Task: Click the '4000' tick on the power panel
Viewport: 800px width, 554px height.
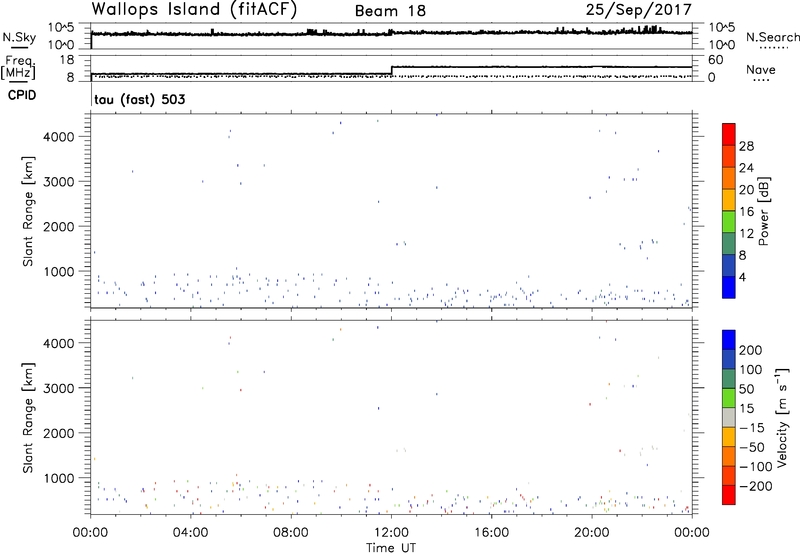Action: [x=59, y=137]
